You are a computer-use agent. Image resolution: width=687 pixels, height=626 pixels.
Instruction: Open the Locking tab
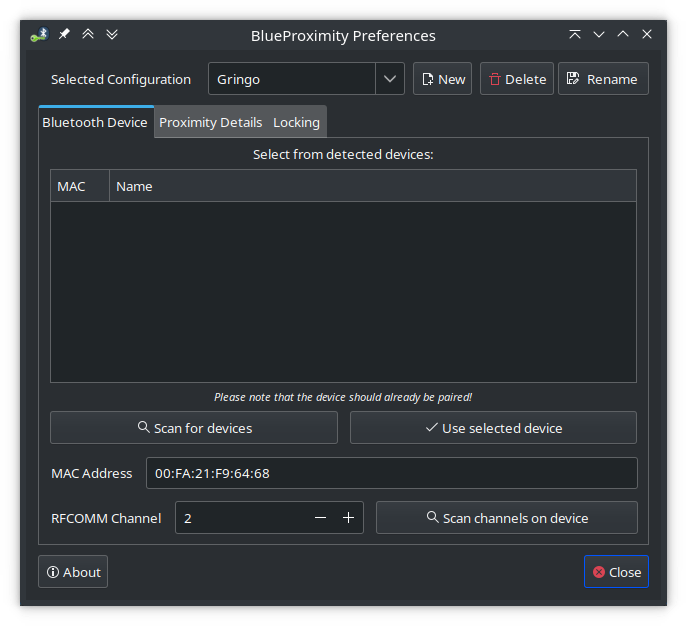coord(297,122)
